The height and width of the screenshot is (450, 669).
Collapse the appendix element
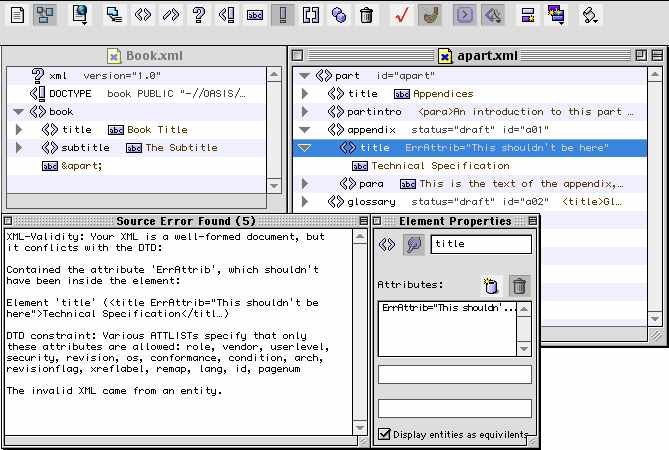point(304,130)
